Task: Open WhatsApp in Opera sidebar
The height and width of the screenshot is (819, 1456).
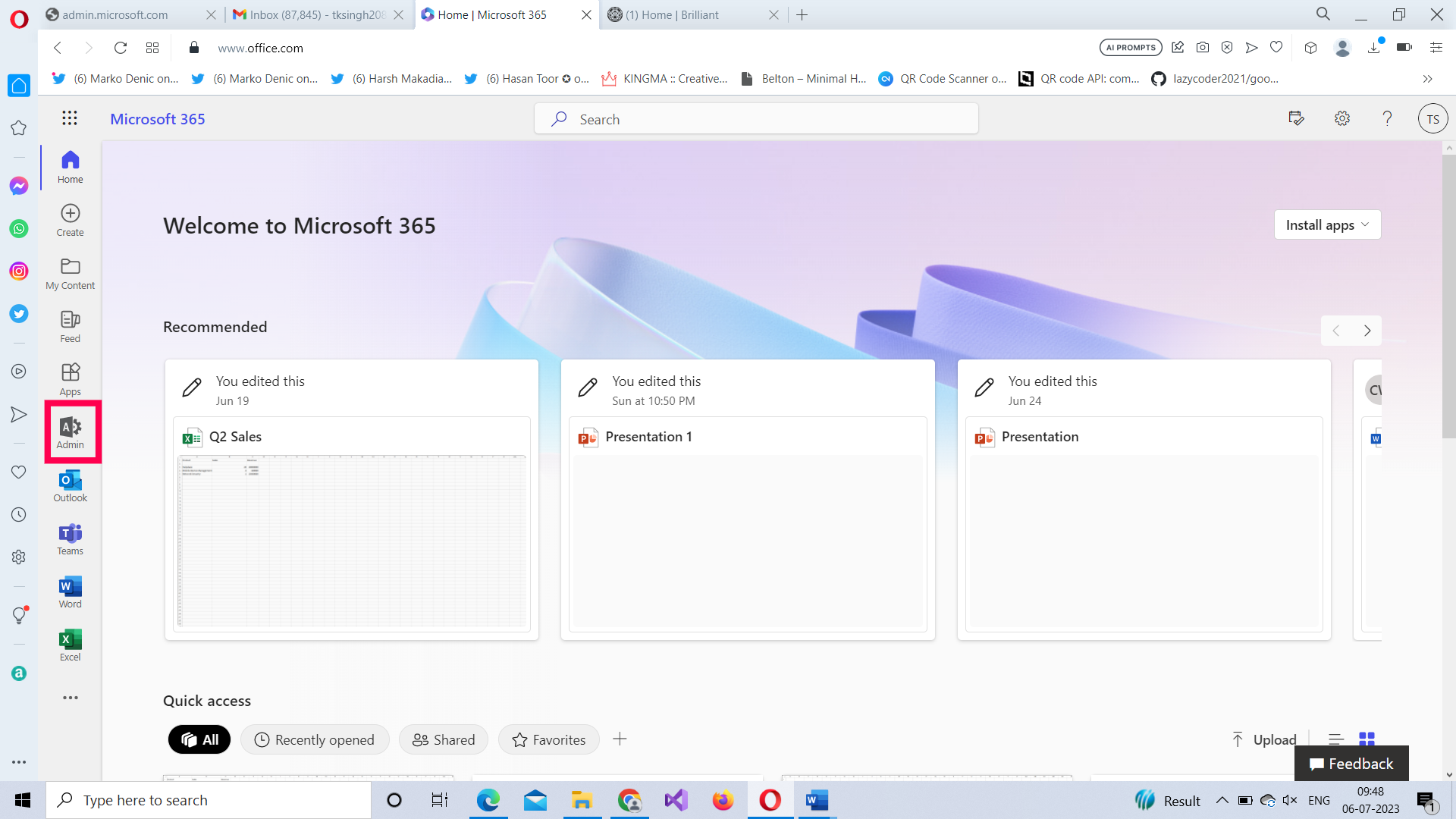Action: pos(19,228)
